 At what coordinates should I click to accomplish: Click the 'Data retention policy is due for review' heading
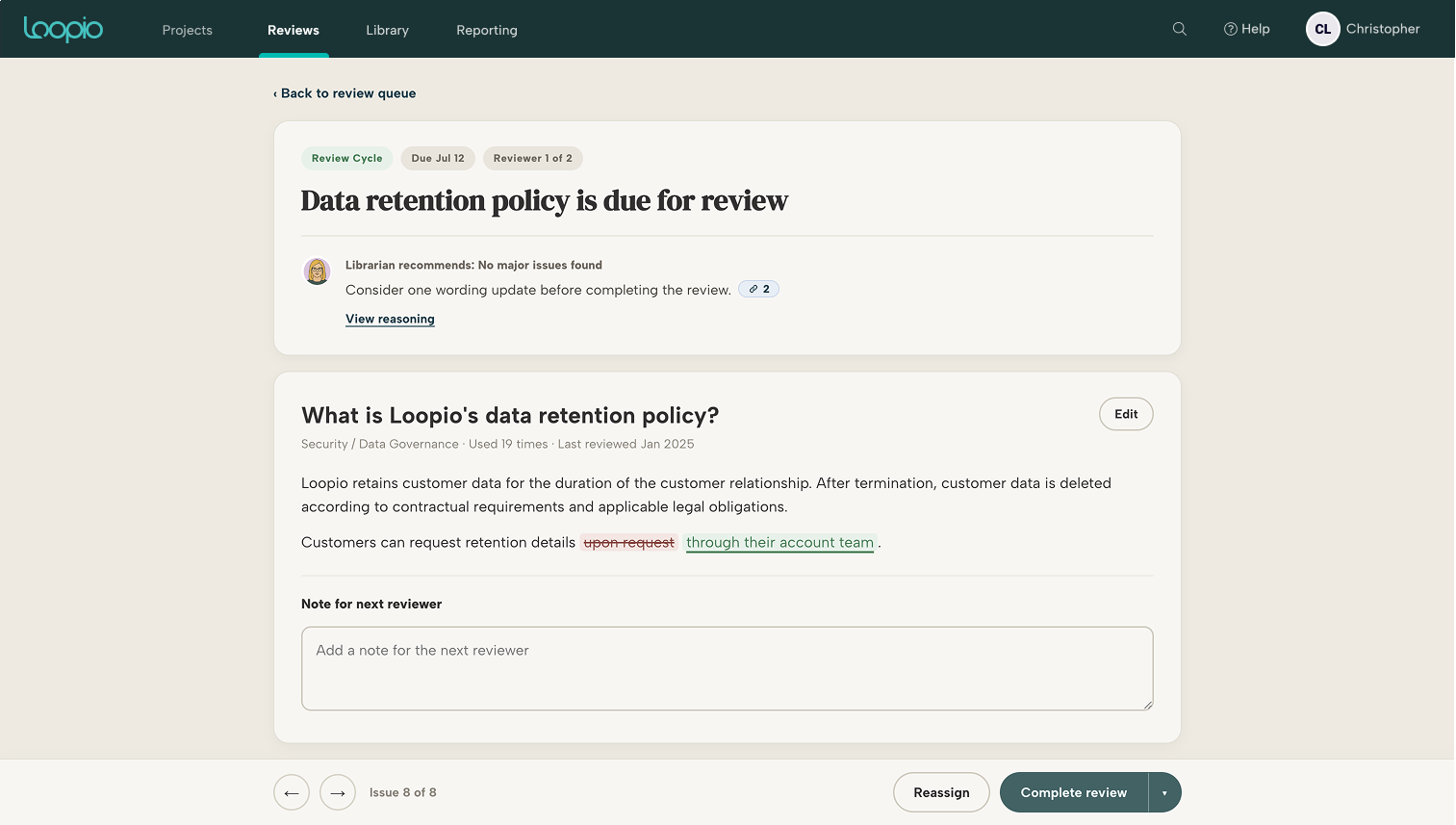[x=545, y=200]
